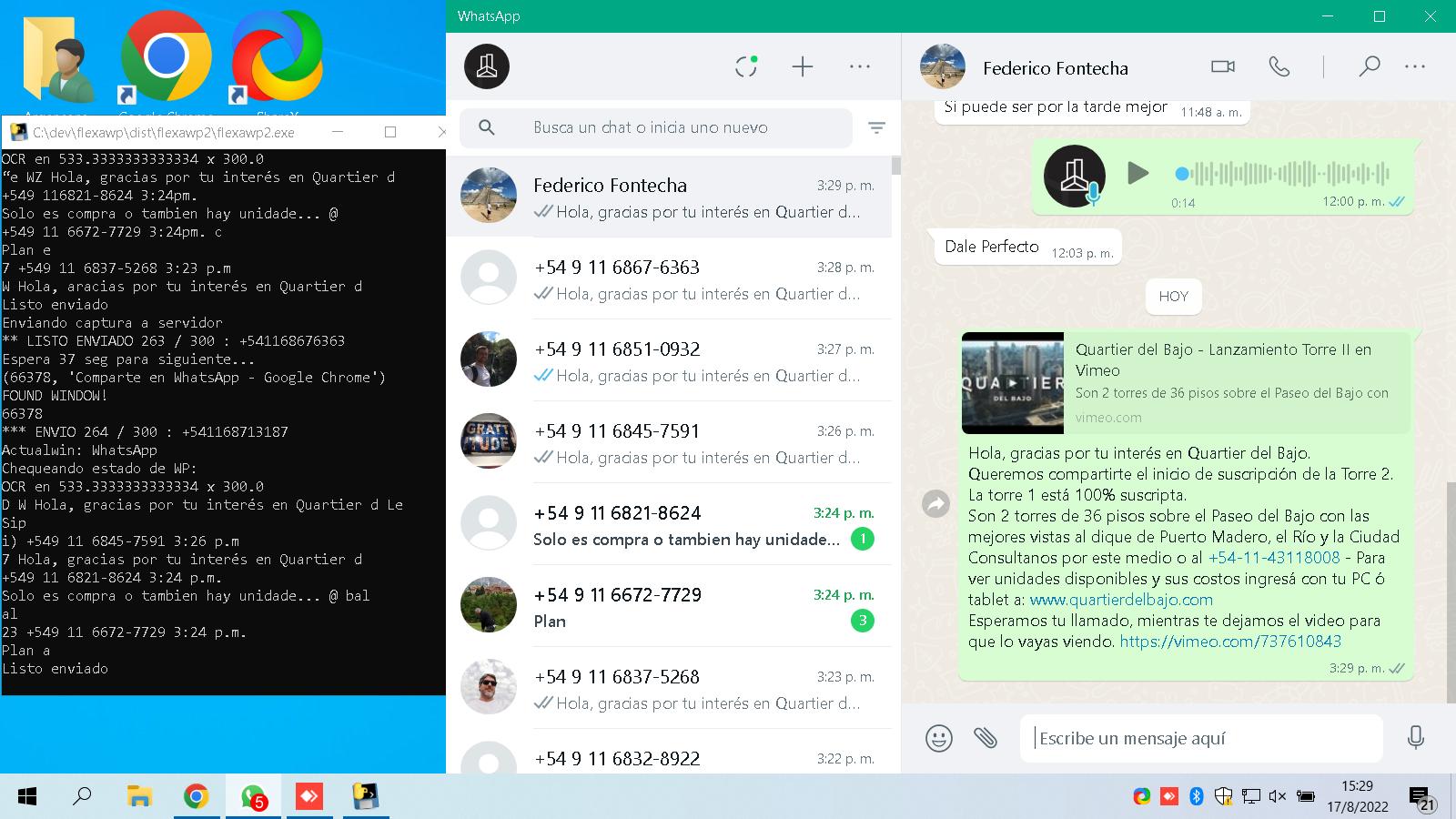Viewport: 1456px width, 819px height.
Task: Open Windows taskbar search
Action: click(82, 797)
